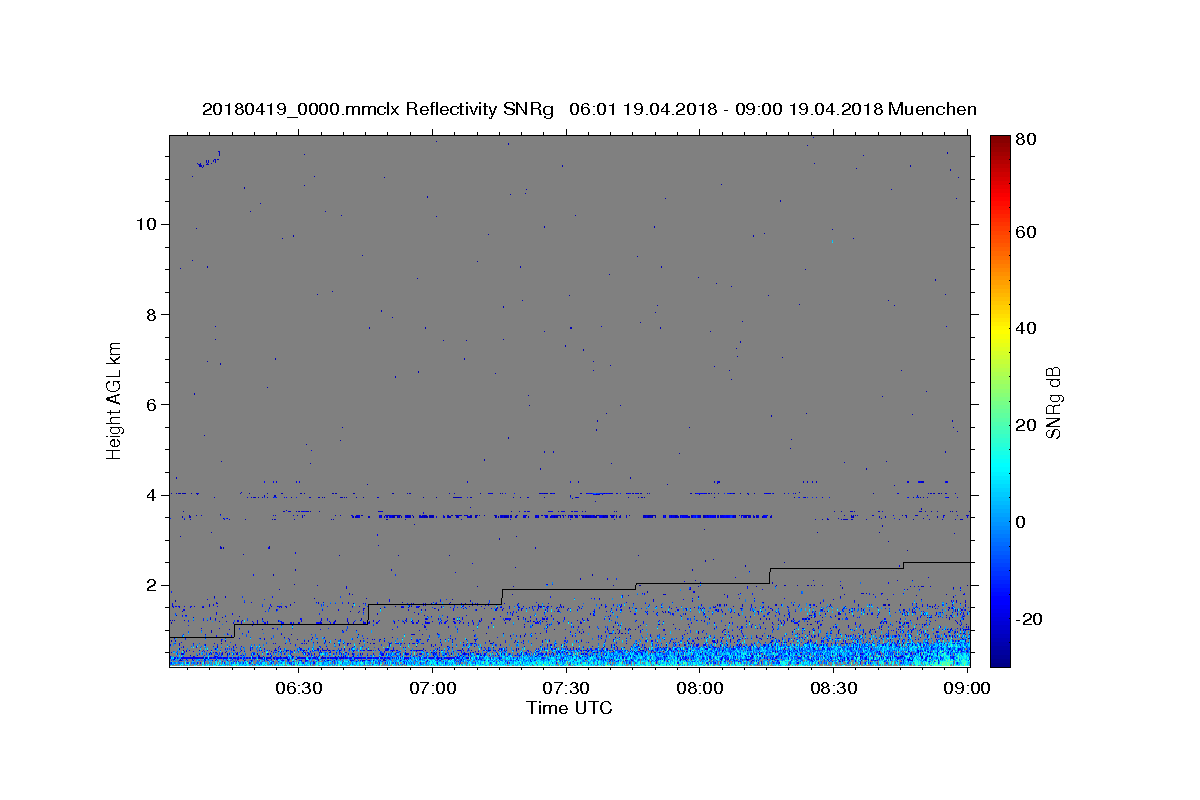
Task: Click the colorbar value 20
Action: coord(1028,425)
